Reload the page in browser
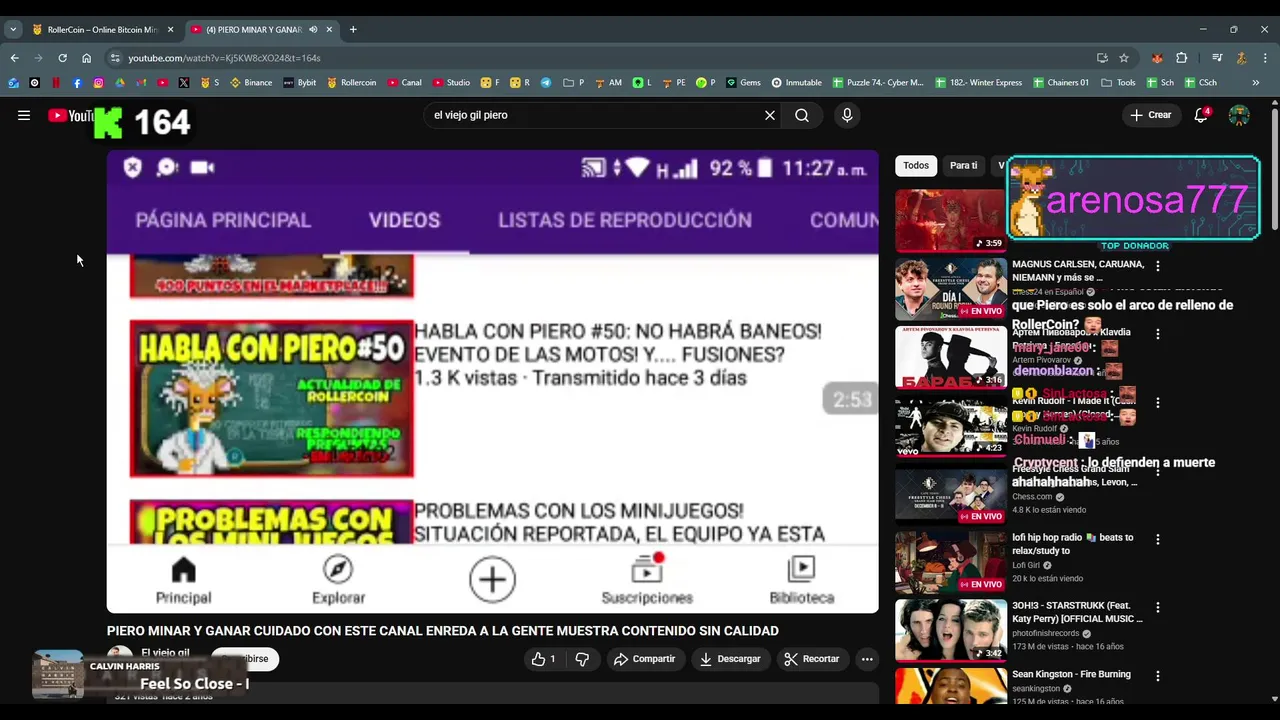The image size is (1280, 720). tap(62, 58)
